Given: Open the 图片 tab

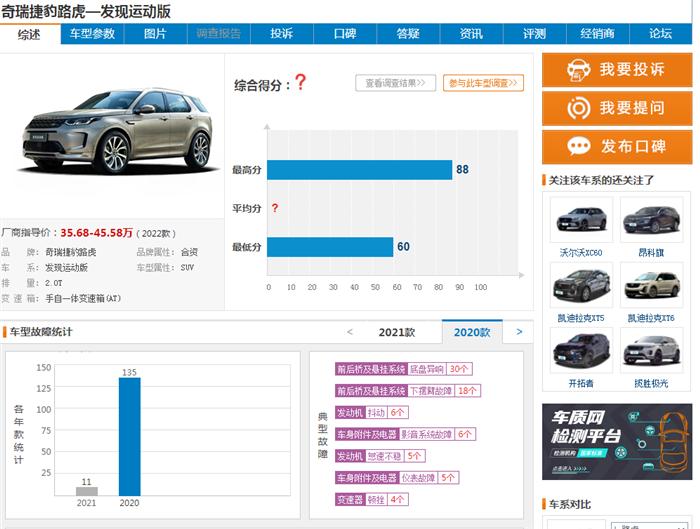Looking at the screenshot, I should pyautogui.click(x=155, y=34).
